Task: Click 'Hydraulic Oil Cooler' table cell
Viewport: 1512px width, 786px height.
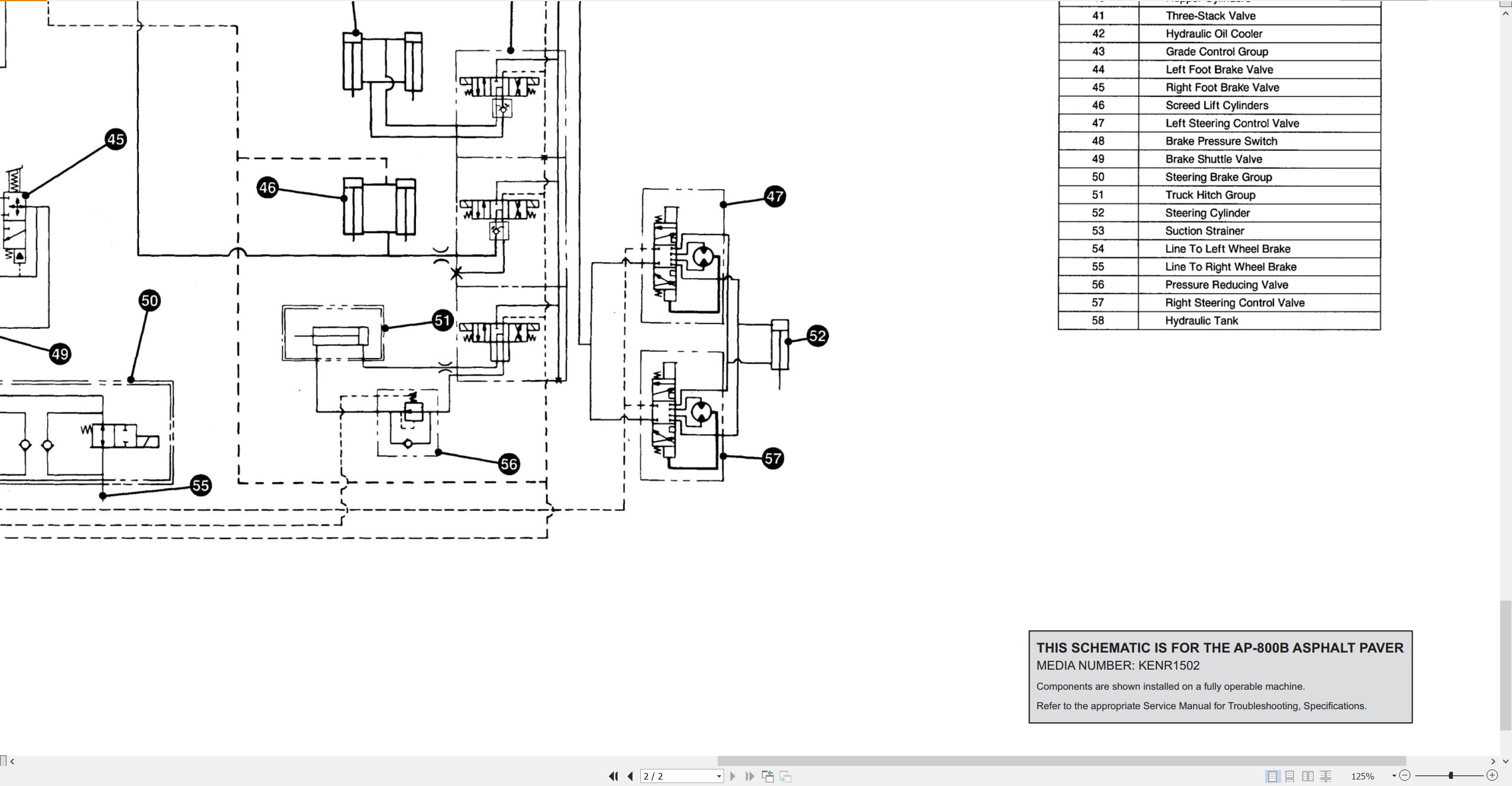Action: tap(1260, 34)
